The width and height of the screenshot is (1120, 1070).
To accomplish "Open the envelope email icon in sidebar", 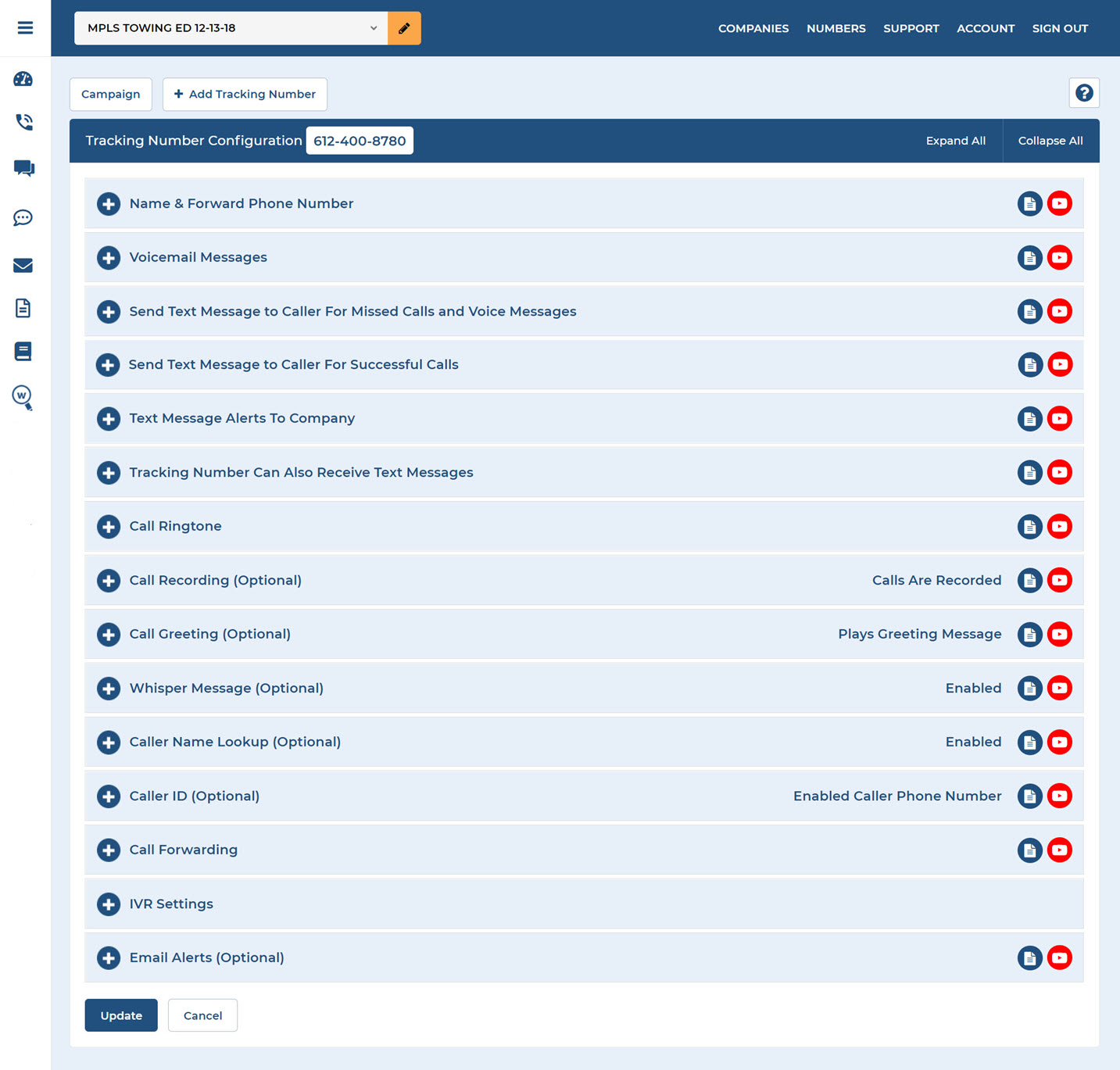I will click(x=23, y=266).
